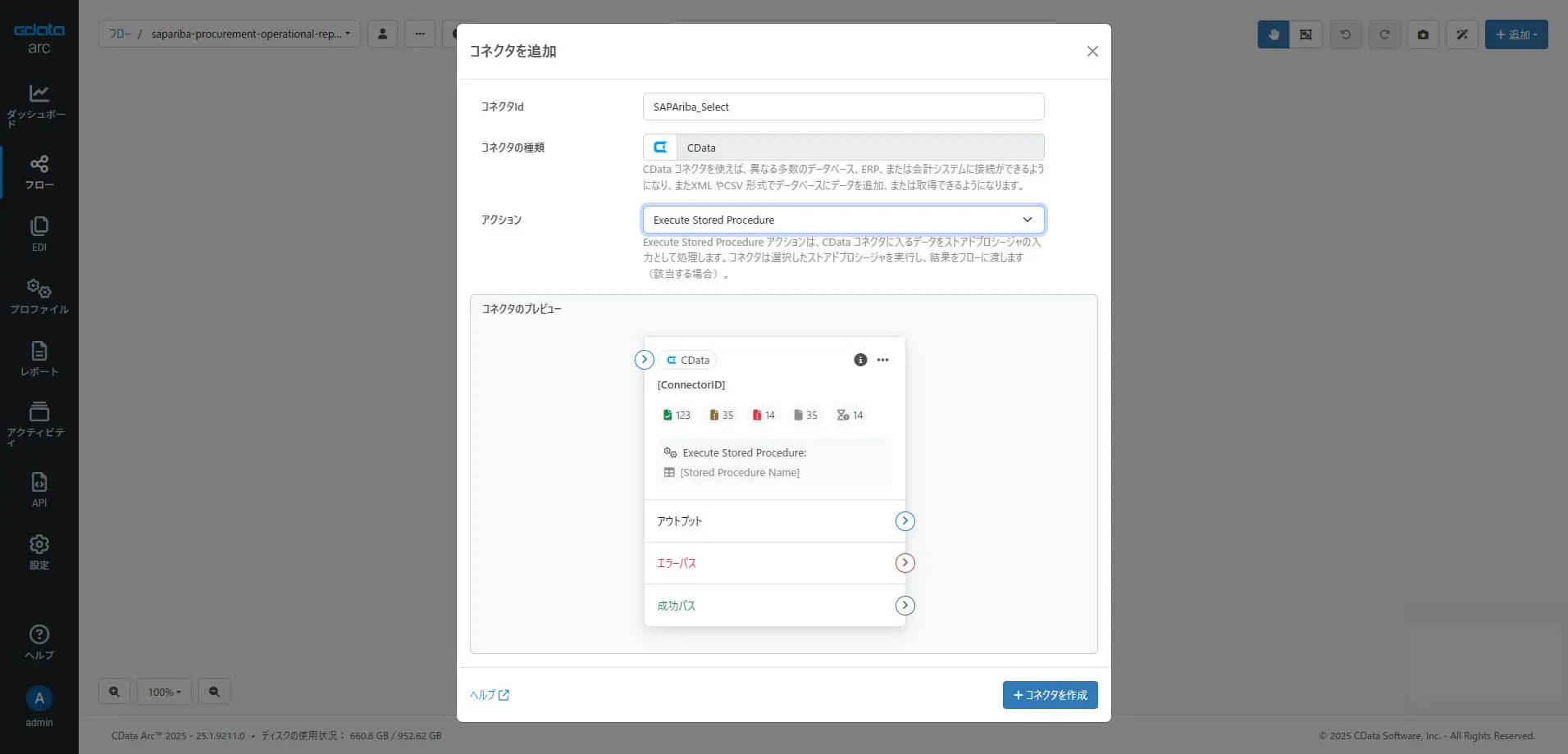Click the コネクタを作成 button
The width and height of the screenshot is (1568, 754).
[1050, 695]
